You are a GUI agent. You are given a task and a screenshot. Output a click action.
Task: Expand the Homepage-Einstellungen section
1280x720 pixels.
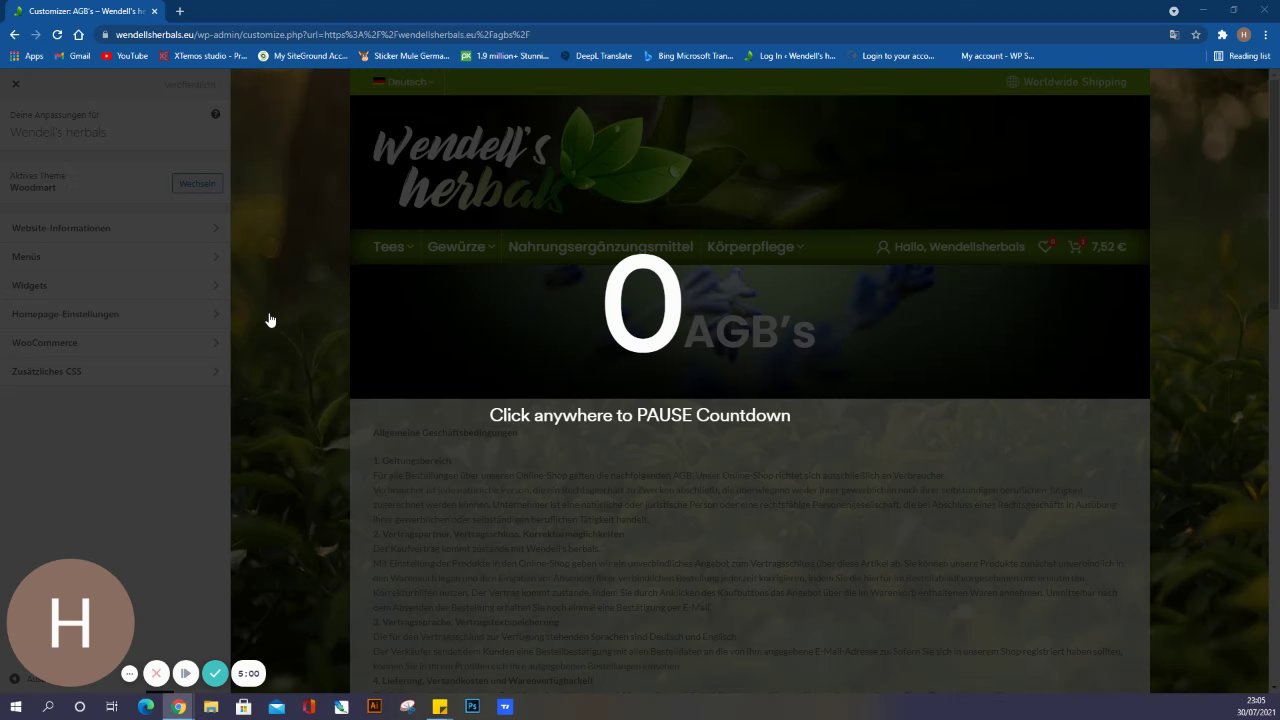pos(115,314)
